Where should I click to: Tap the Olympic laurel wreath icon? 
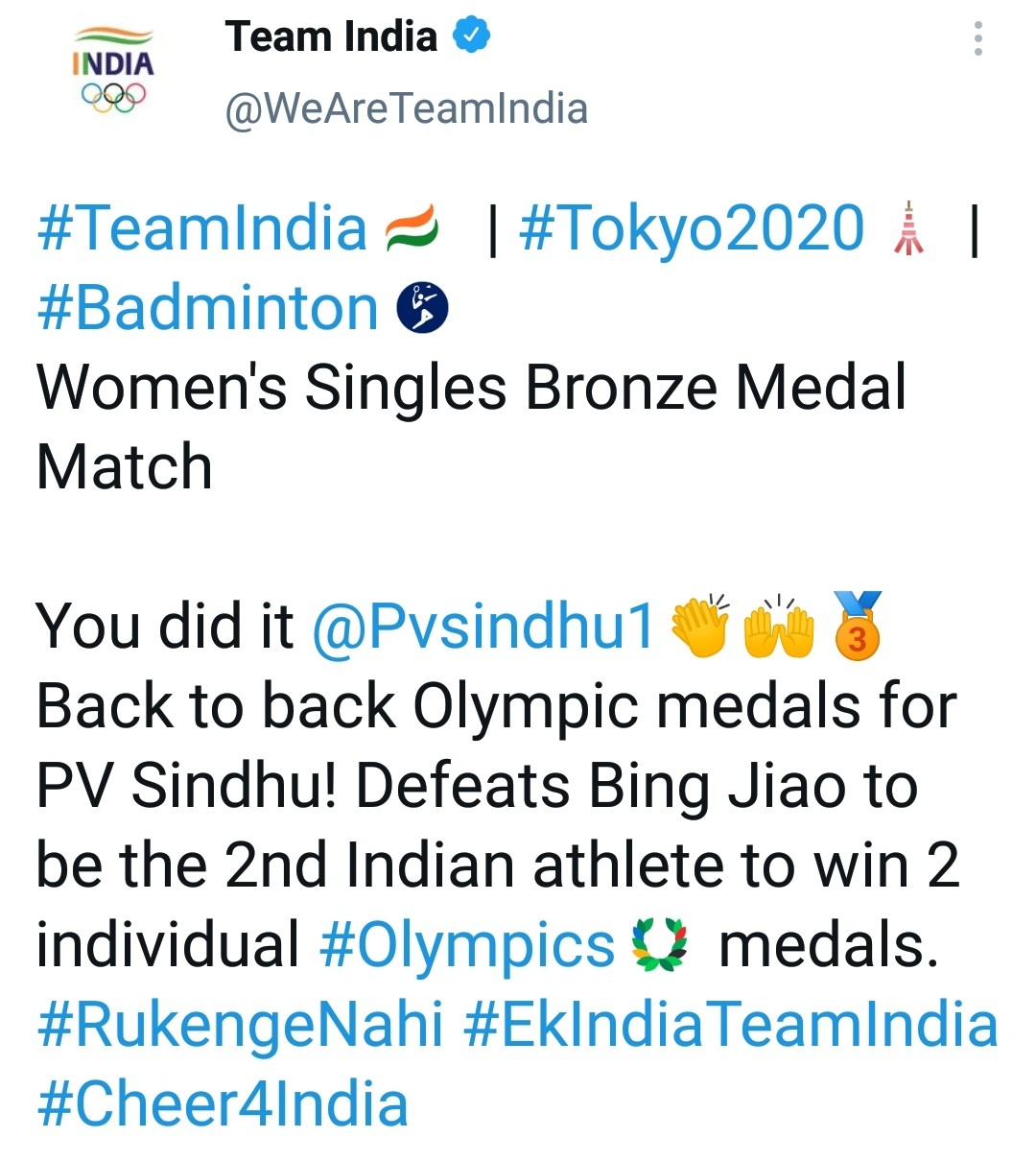(660, 944)
